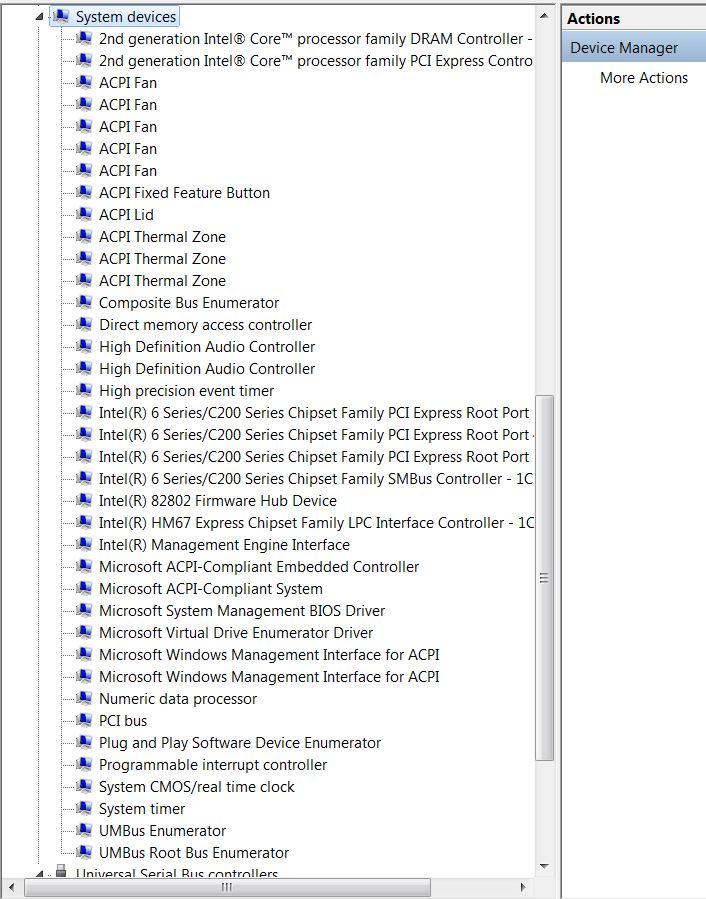This screenshot has height=899, width=706.
Task: Click horizontal scrollbar right arrow
Action: point(522,887)
